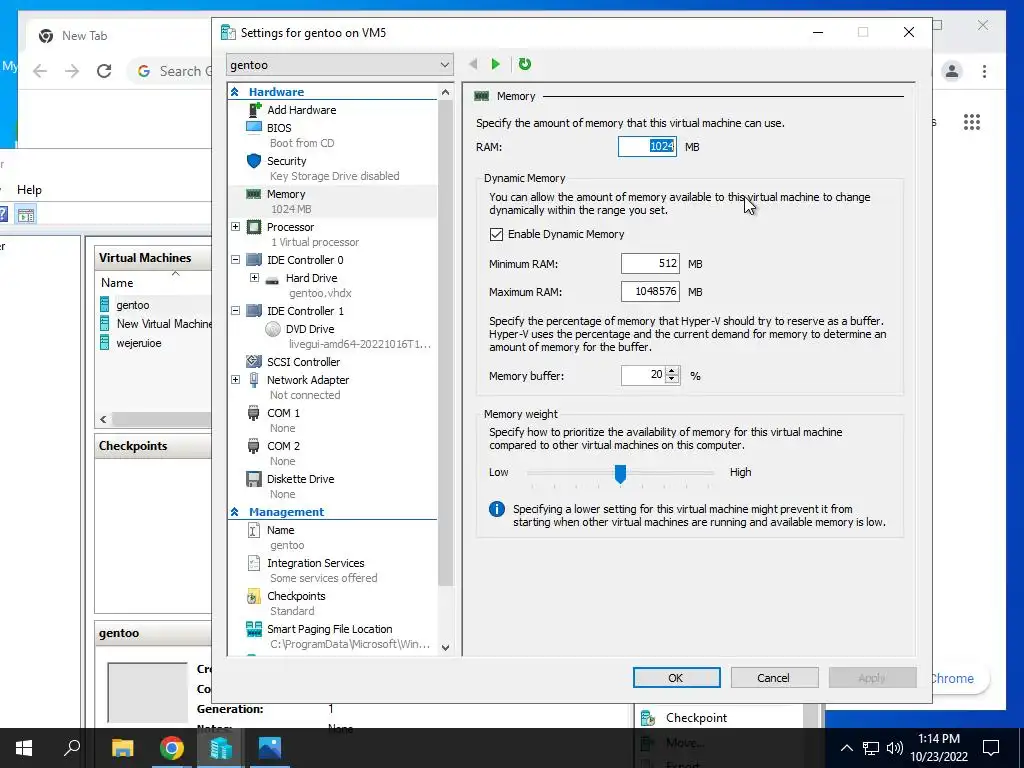This screenshot has height=768, width=1024.
Task: Click the green Refresh settings icon
Action: pyautogui.click(x=524, y=64)
